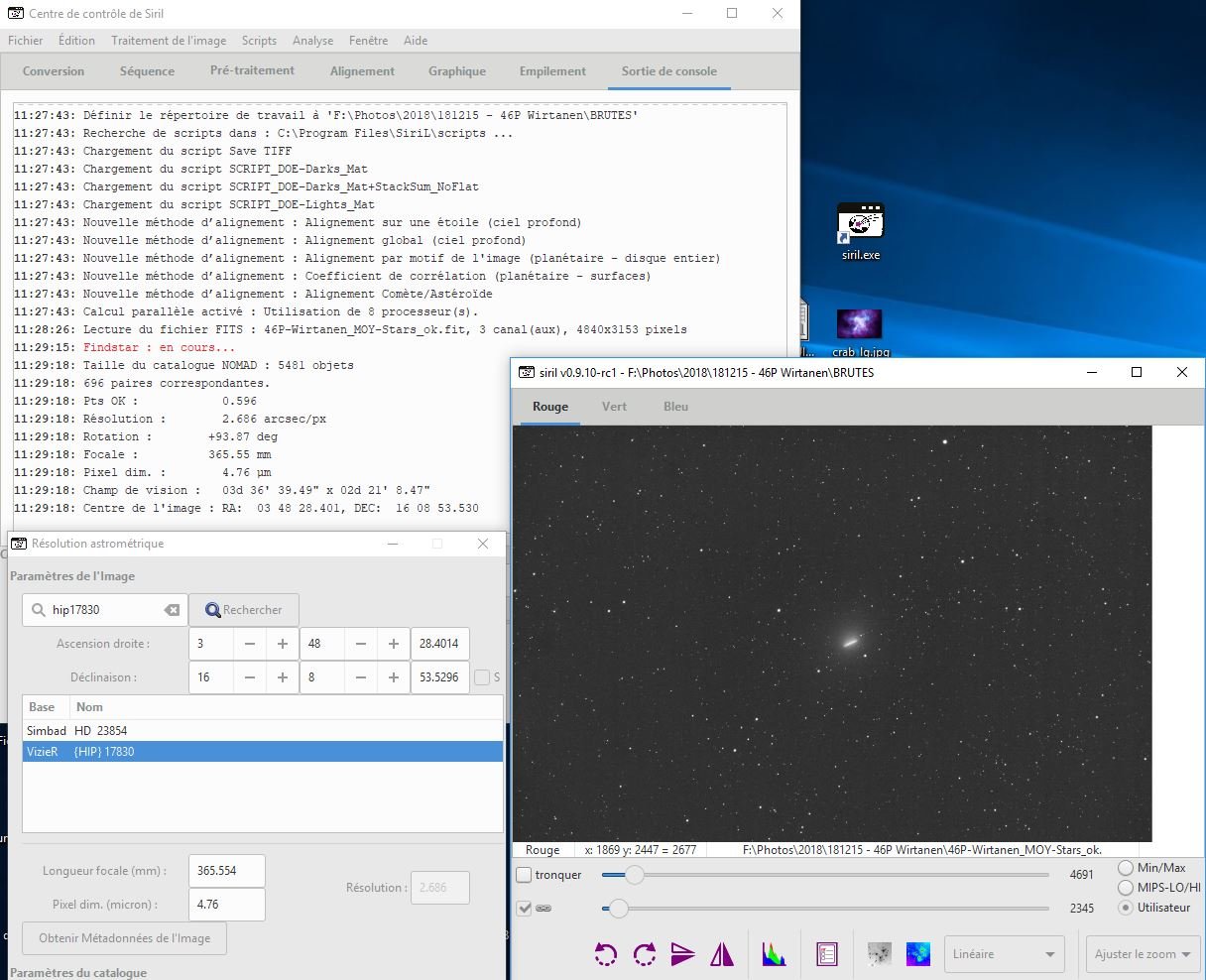Toggle the negative view icon
The width and height of the screenshot is (1206, 980).
(879, 954)
